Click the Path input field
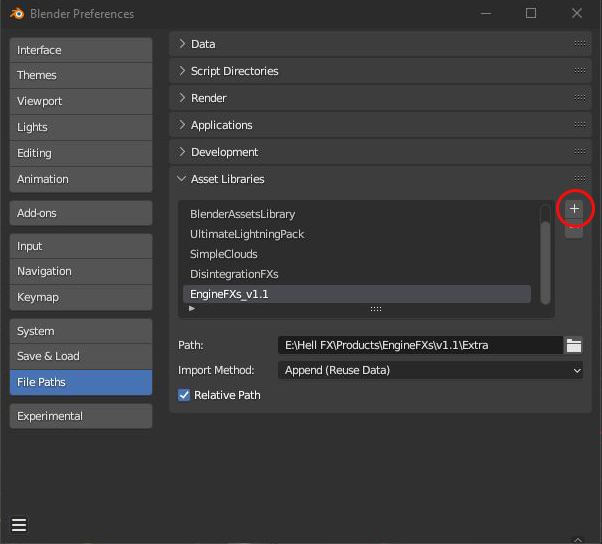 point(420,345)
